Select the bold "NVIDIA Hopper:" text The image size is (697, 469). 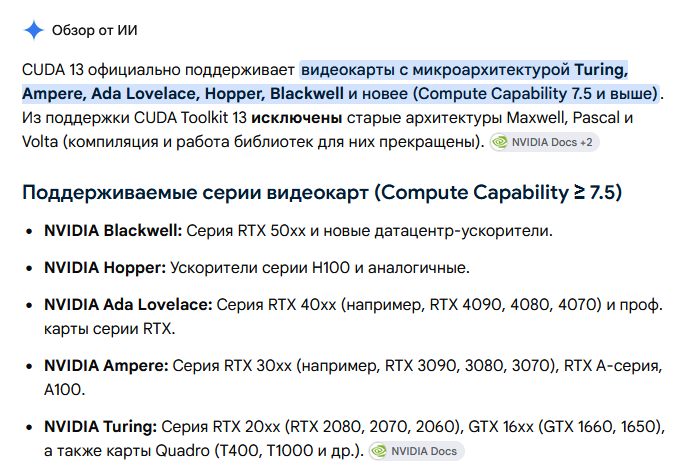[x=105, y=268]
